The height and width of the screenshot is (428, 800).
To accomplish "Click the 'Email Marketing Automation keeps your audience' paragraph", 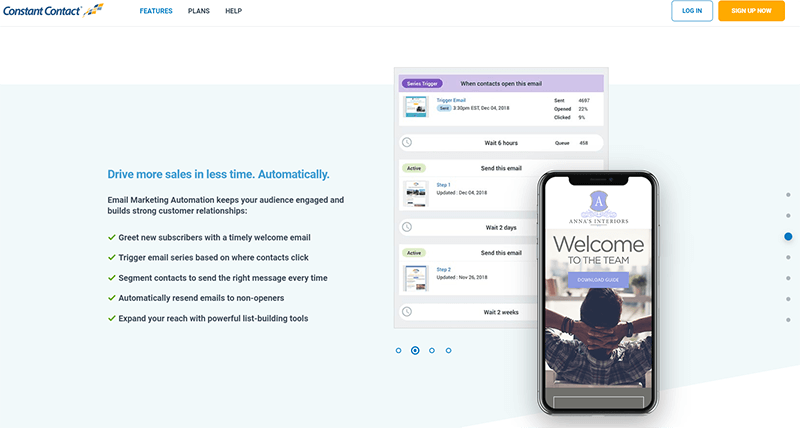I will click(x=226, y=205).
